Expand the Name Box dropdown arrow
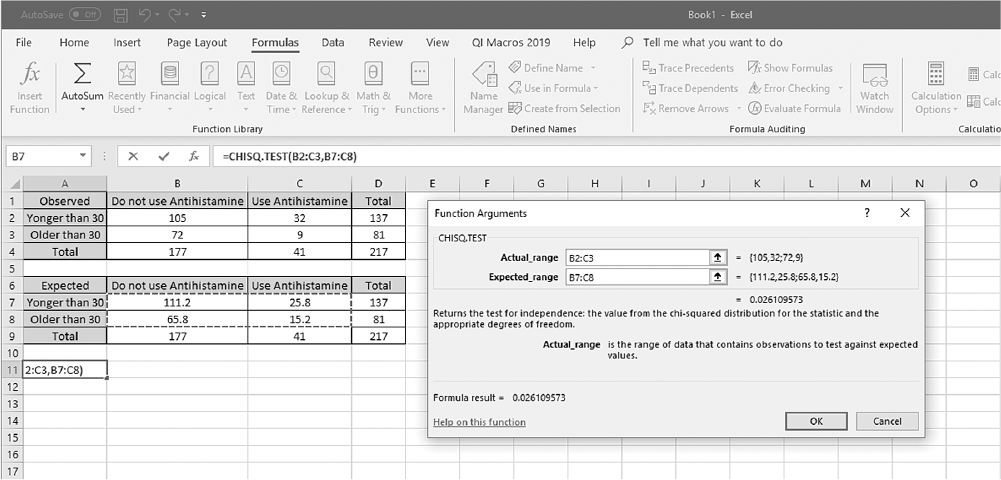This screenshot has height=480, width=1001. (x=83, y=156)
